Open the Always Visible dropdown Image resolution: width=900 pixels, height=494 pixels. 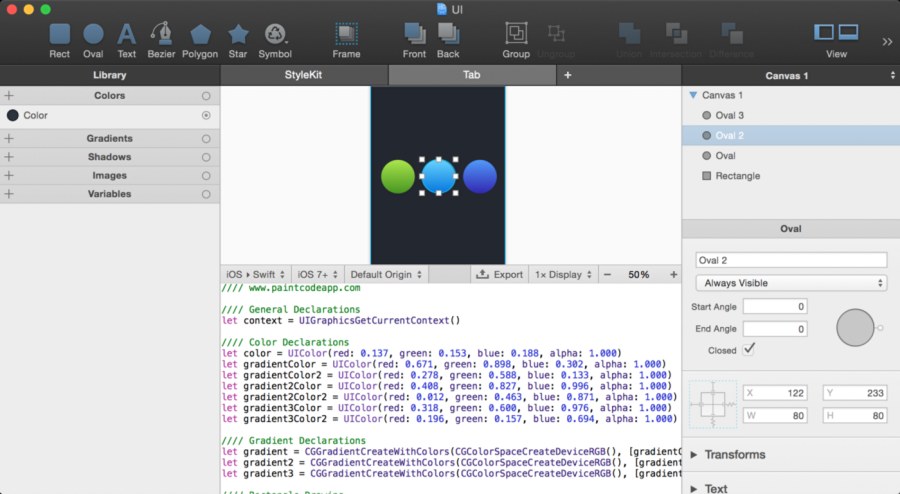coord(791,283)
